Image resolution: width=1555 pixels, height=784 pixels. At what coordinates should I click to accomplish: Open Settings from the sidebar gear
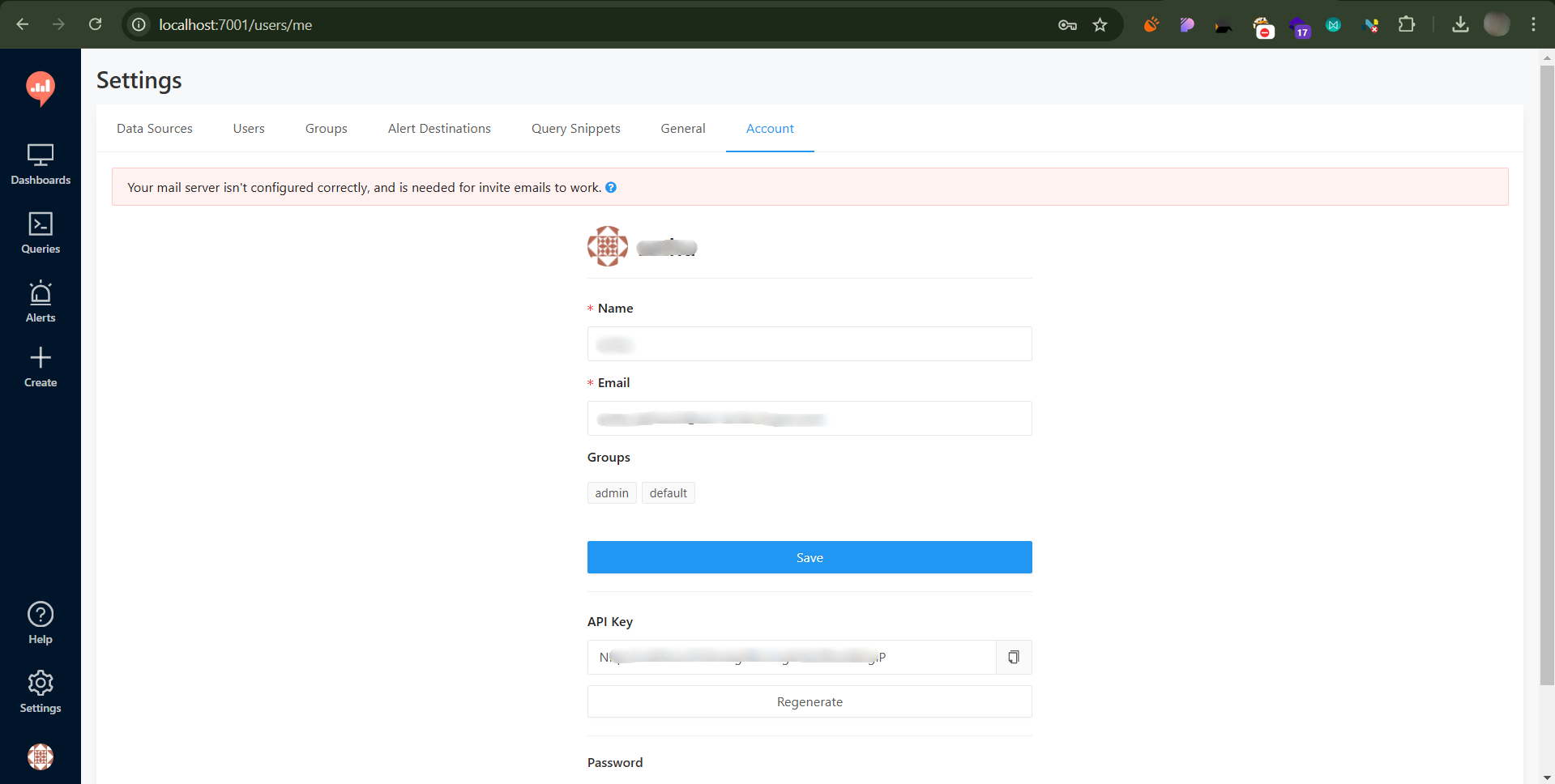pyautogui.click(x=41, y=691)
